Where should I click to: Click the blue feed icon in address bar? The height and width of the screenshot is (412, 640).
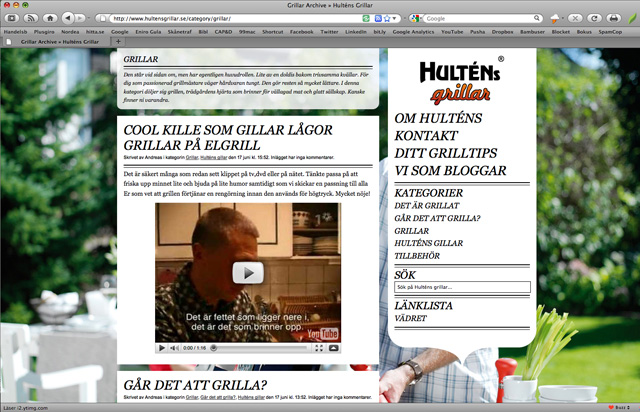tap(378, 18)
